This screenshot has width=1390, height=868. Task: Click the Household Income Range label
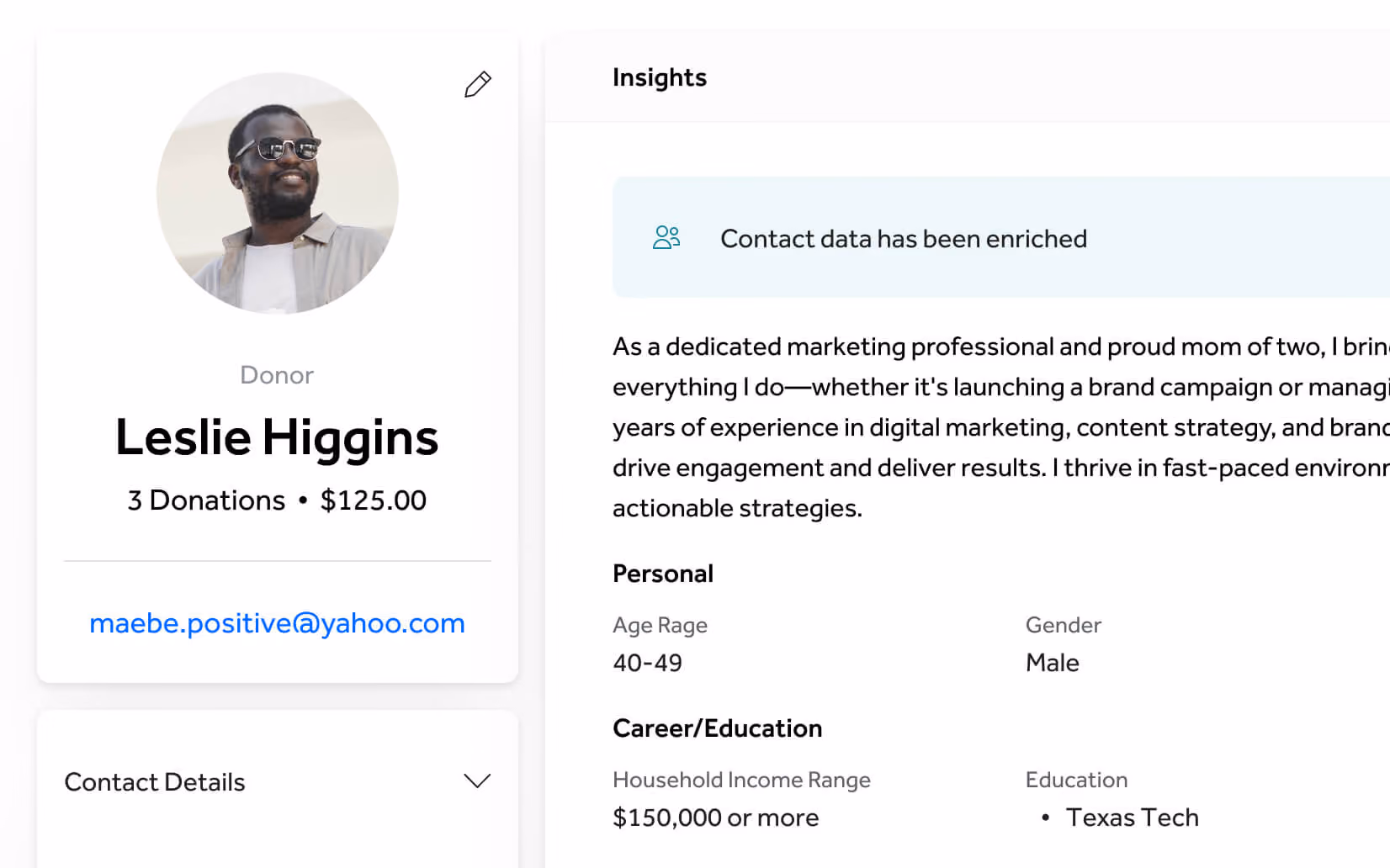coord(742,780)
